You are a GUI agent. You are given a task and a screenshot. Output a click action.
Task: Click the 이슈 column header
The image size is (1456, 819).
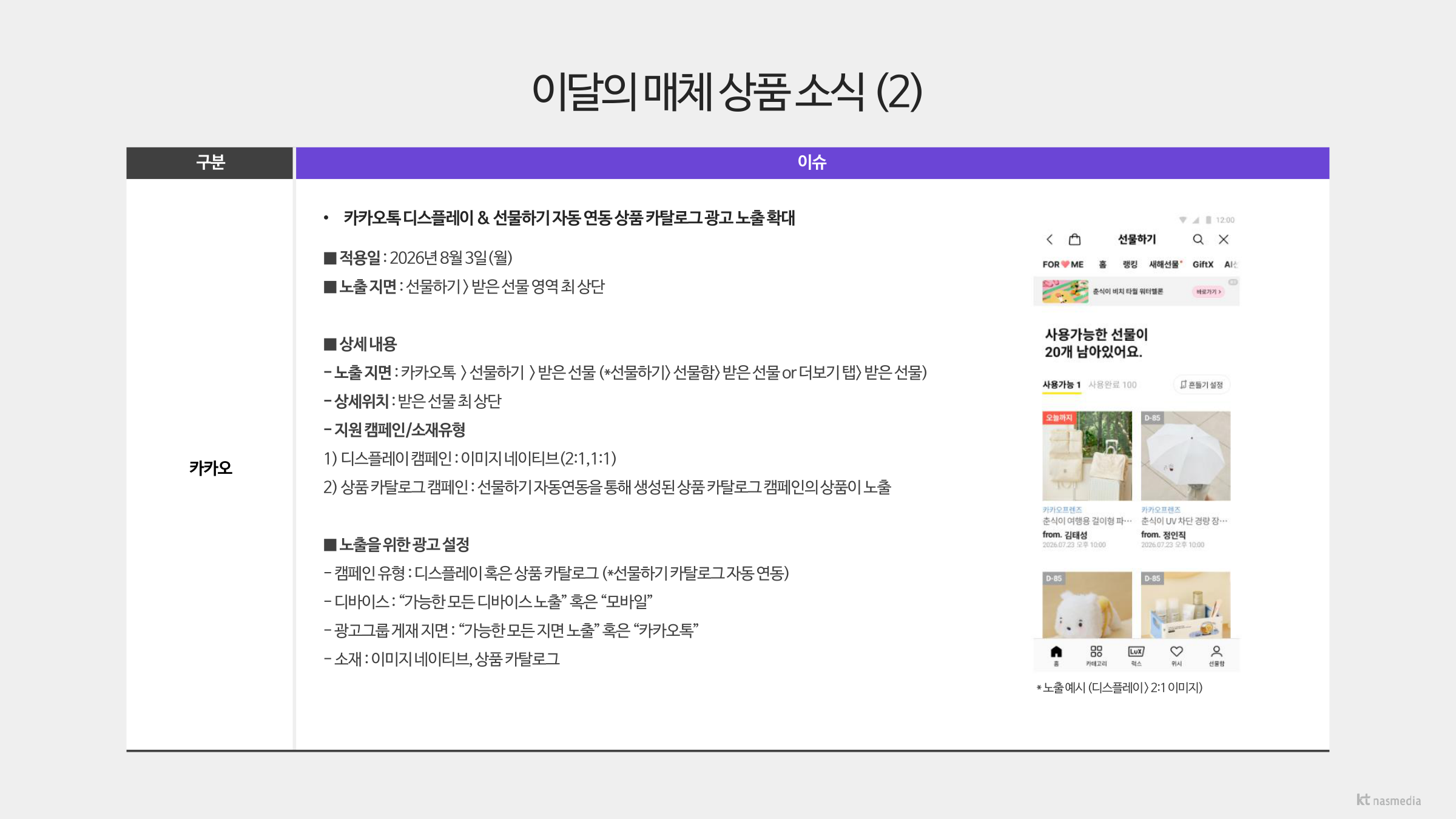click(812, 163)
